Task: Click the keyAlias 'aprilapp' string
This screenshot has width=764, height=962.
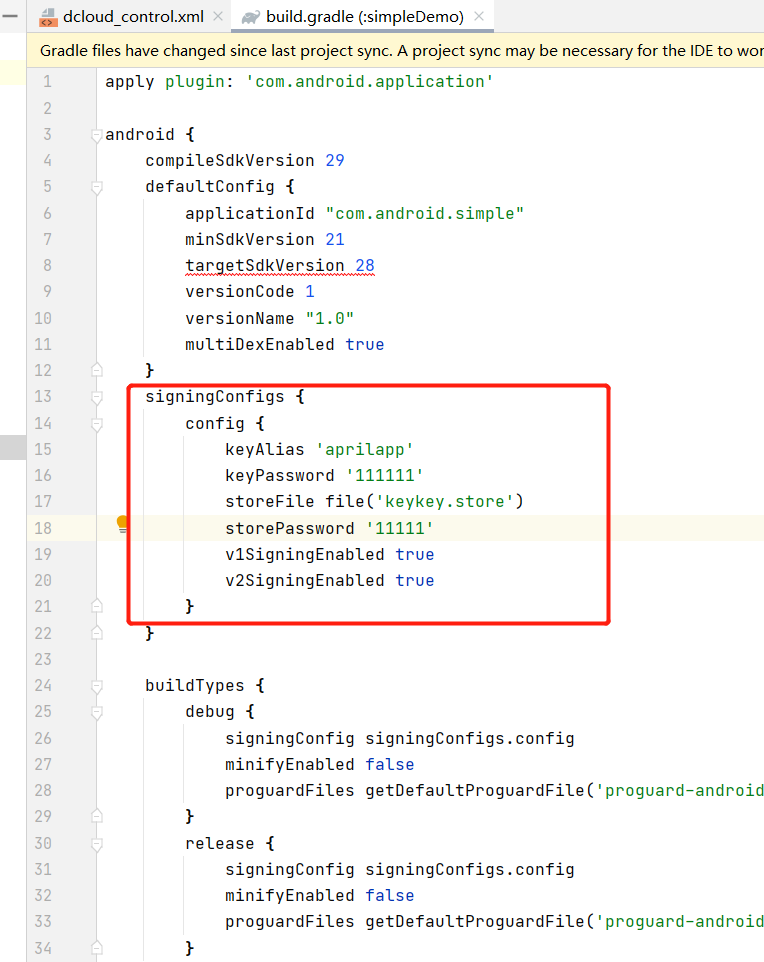Action: pos(365,450)
